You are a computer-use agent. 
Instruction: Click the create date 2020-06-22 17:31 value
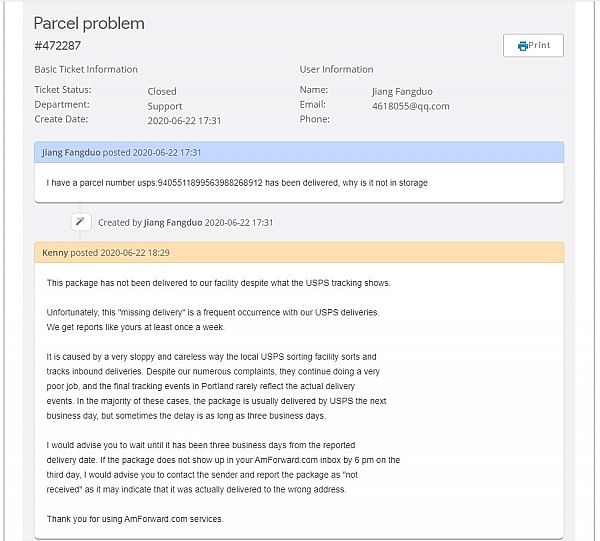[x=184, y=120]
